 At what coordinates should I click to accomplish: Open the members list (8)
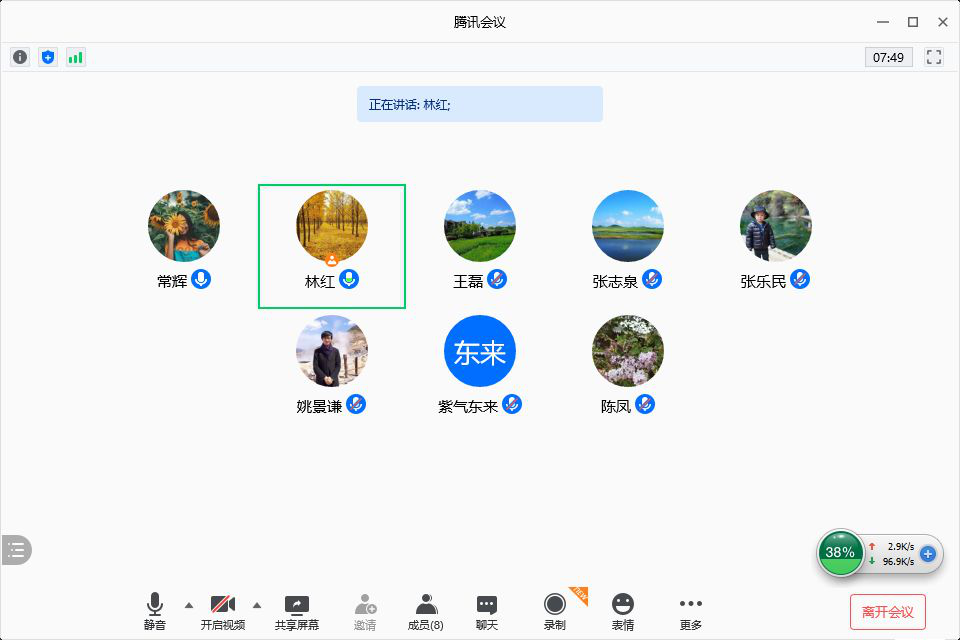pyautogui.click(x=426, y=611)
